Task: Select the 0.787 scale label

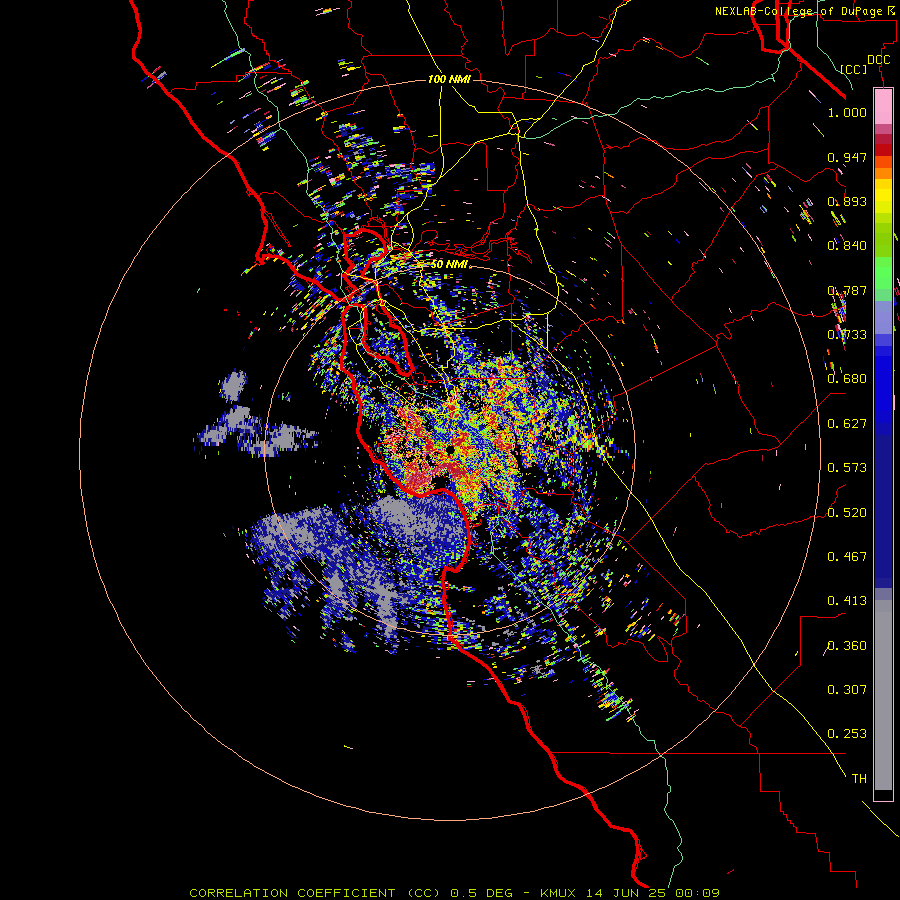Action: click(x=847, y=290)
